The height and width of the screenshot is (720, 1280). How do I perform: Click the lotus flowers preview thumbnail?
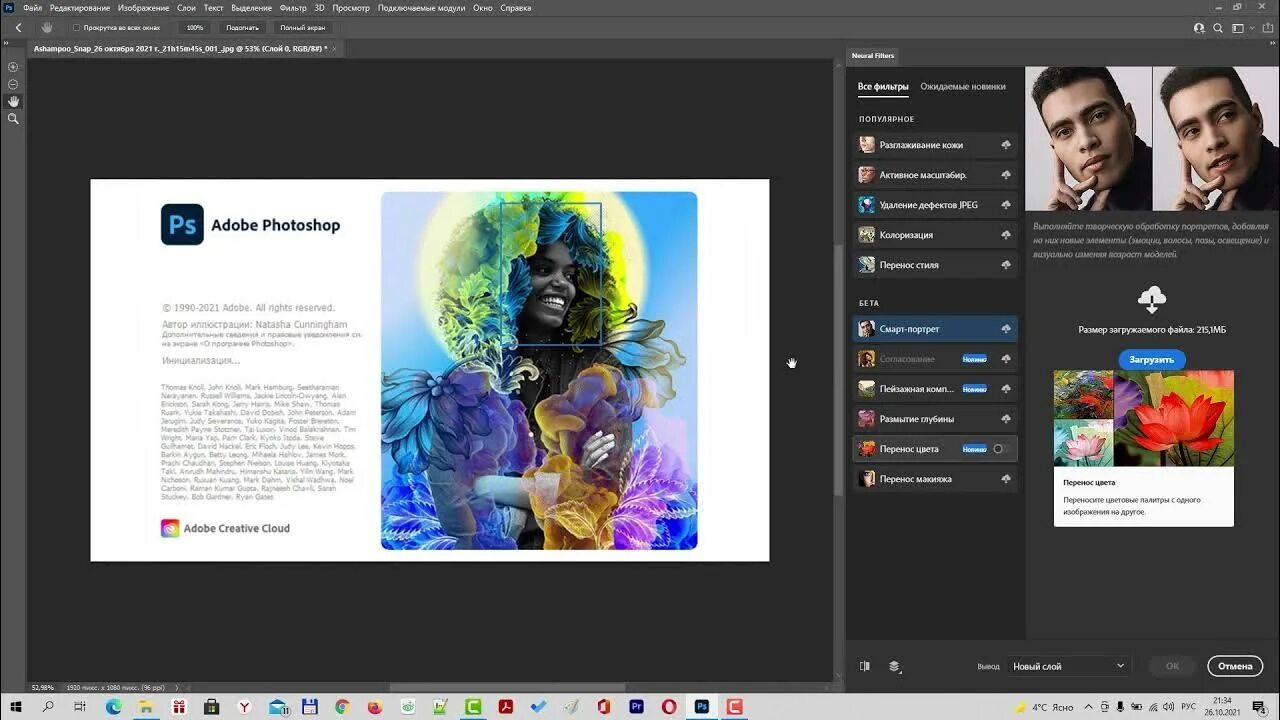point(1144,418)
